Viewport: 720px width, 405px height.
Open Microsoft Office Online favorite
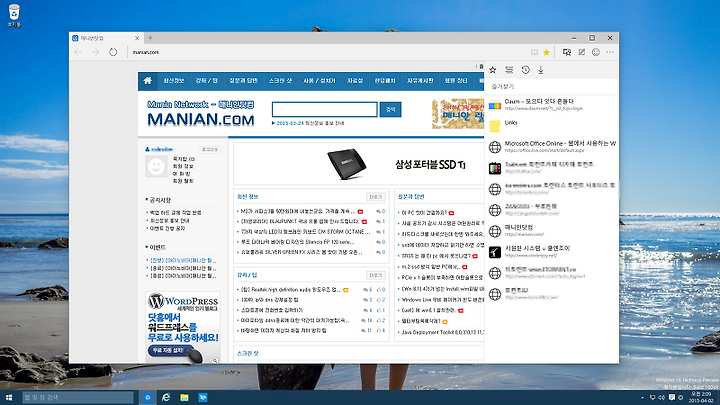click(x=551, y=146)
